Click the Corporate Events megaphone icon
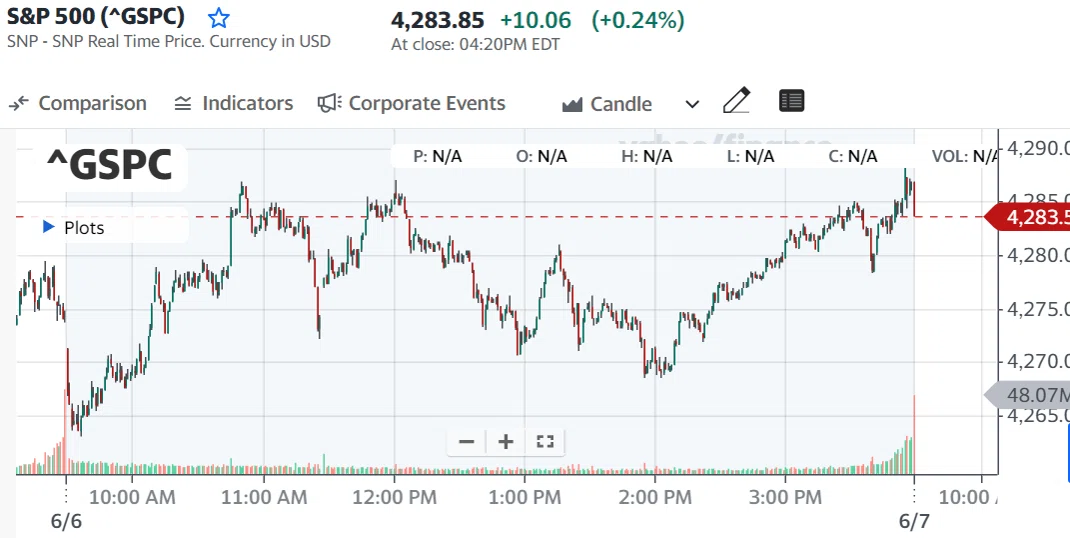Screen dimensions: 1070x538 coord(330,103)
